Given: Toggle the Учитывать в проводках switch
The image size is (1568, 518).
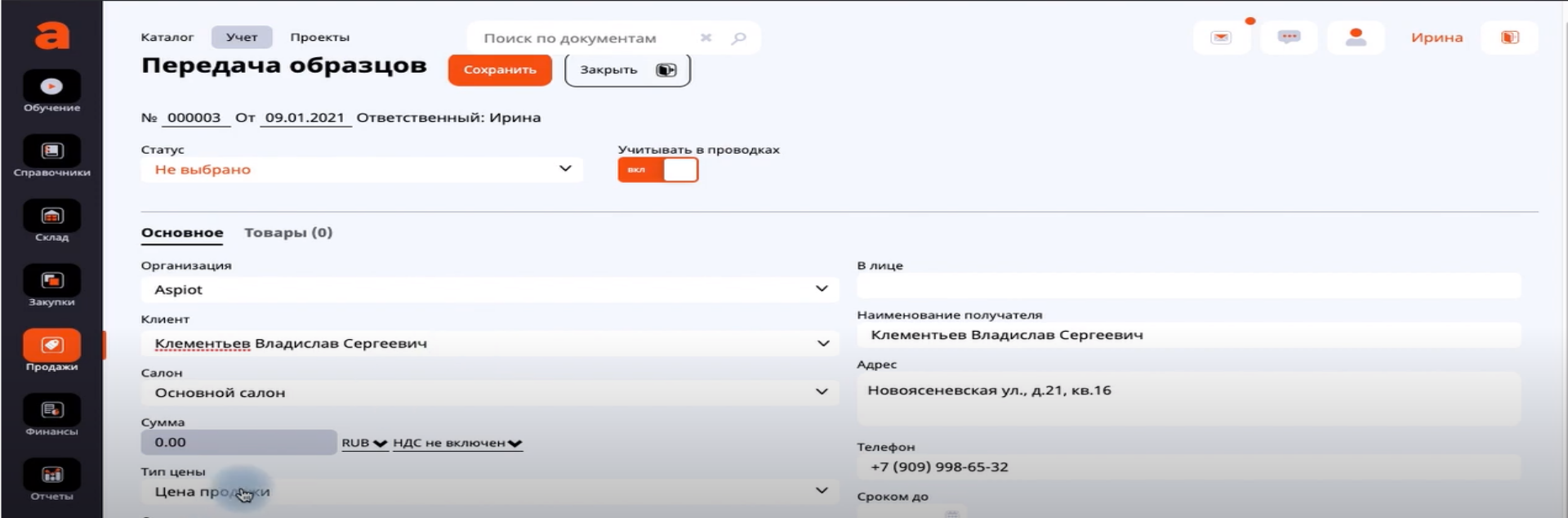Looking at the screenshot, I should point(658,170).
